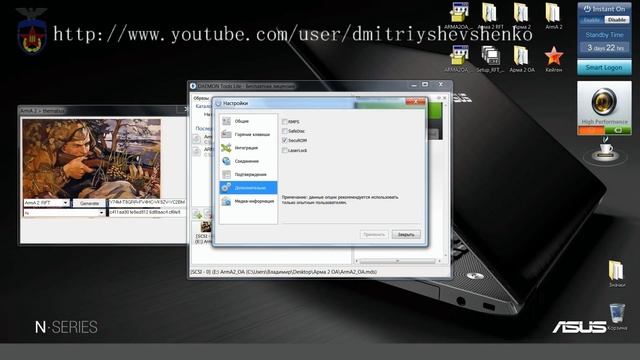Click the add image icon in DAEMON Tools
Screen dimensions: 640x360
(197, 214)
